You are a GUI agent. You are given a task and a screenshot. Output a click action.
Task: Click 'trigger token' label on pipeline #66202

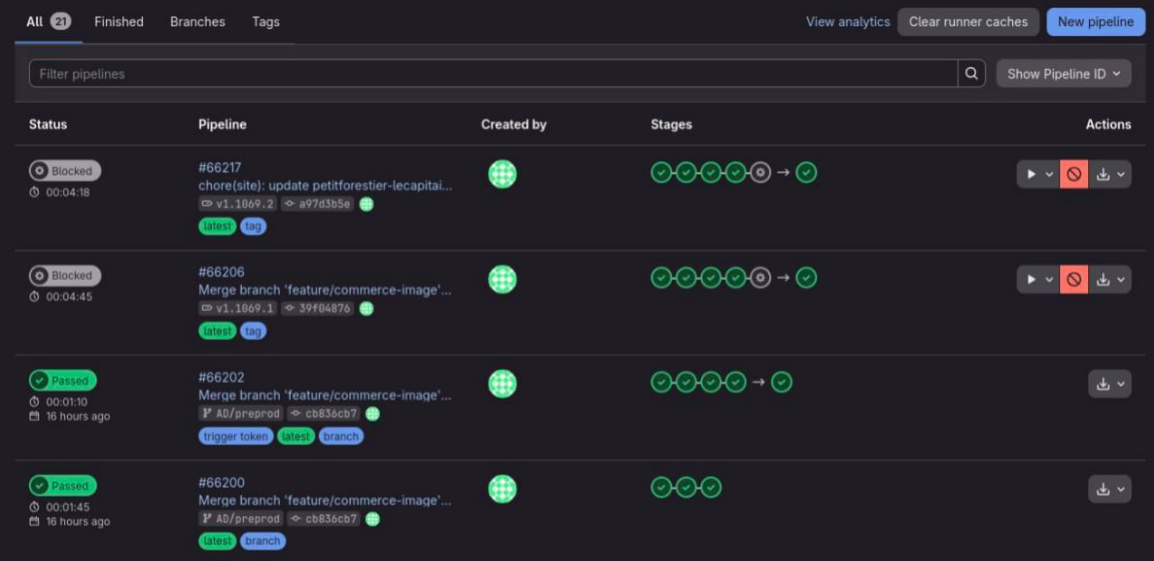tap(236, 437)
